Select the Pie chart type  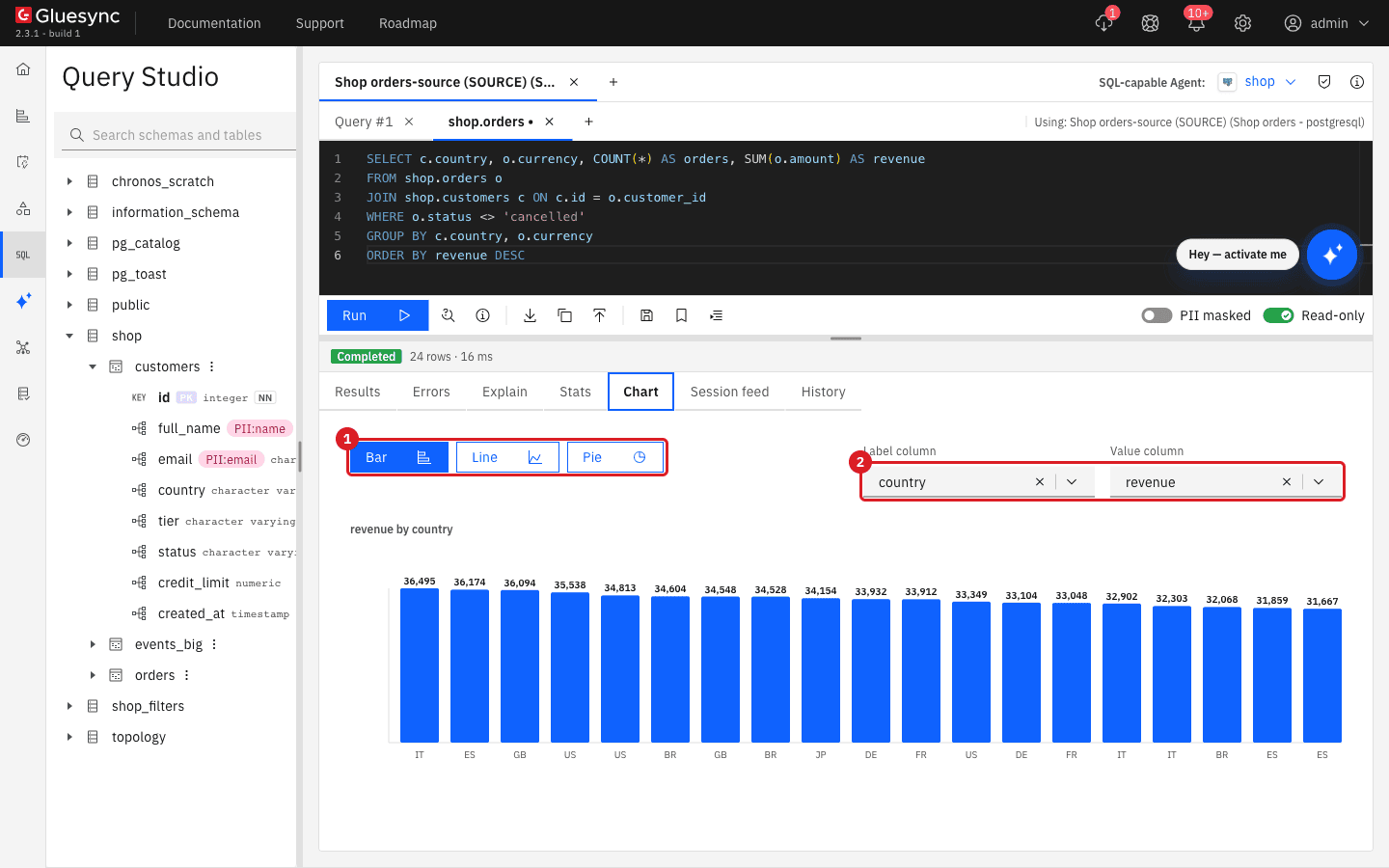point(614,457)
